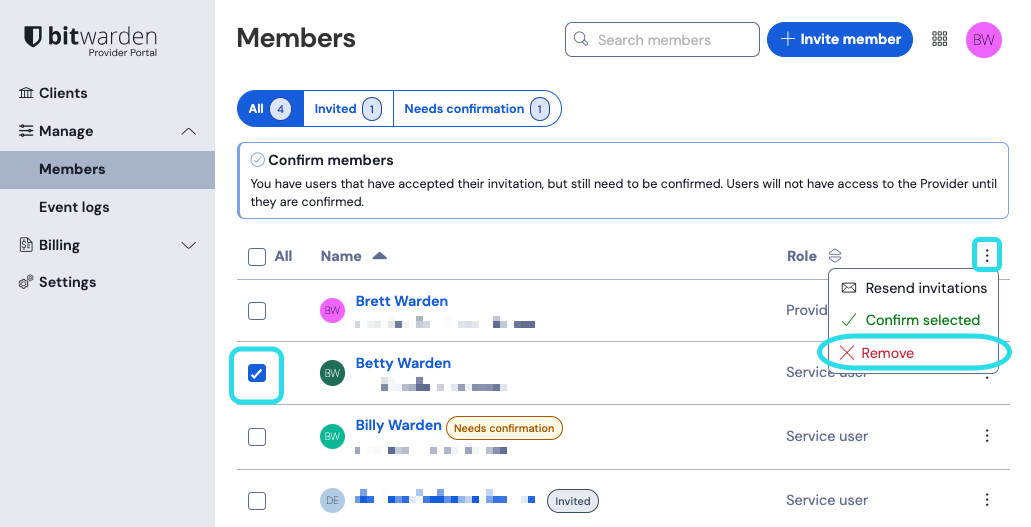Open bulk actions three-dot menu in header
The image size is (1031, 527).
coord(987,256)
